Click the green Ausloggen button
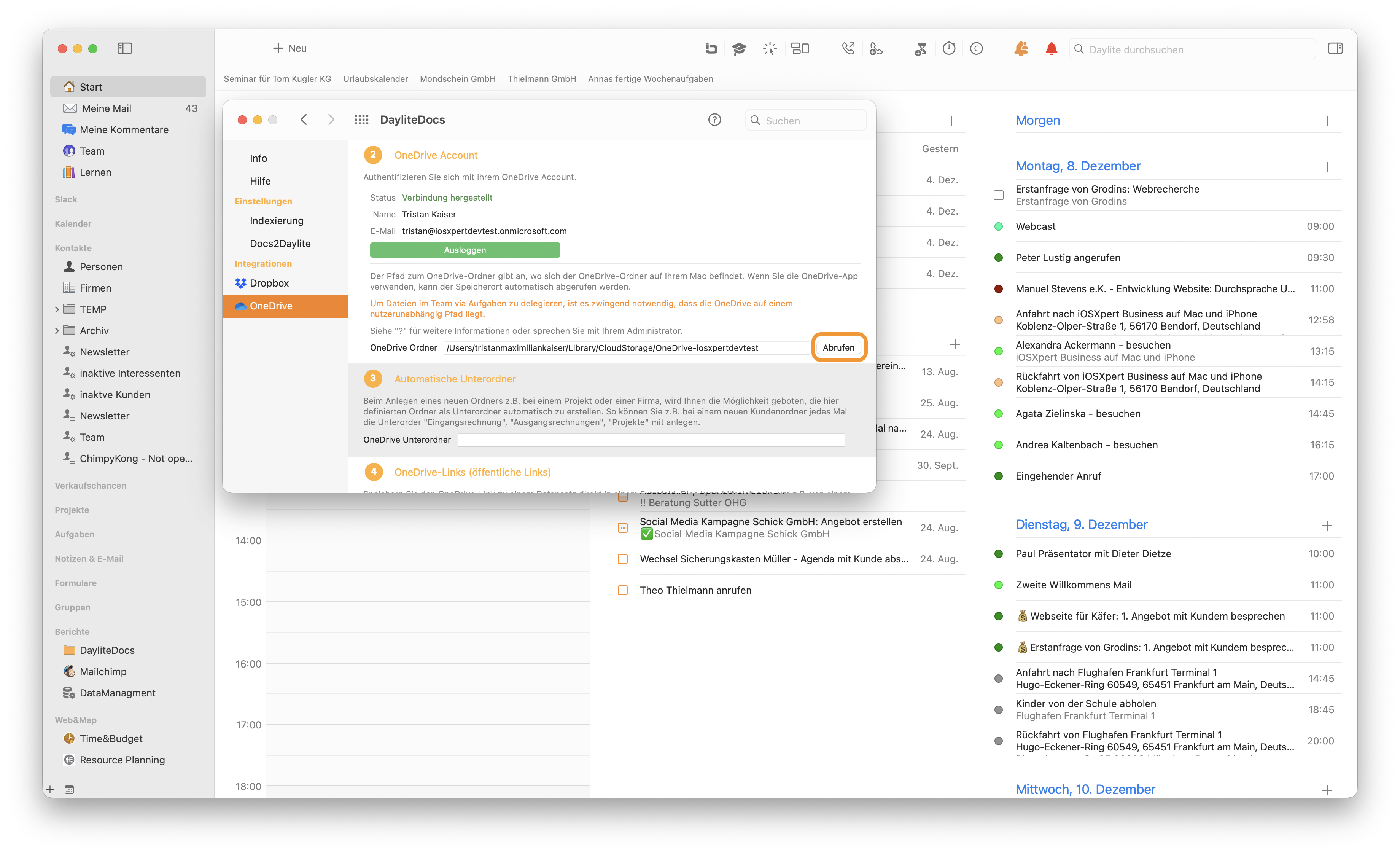The image size is (1400, 854). click(465, 250)
